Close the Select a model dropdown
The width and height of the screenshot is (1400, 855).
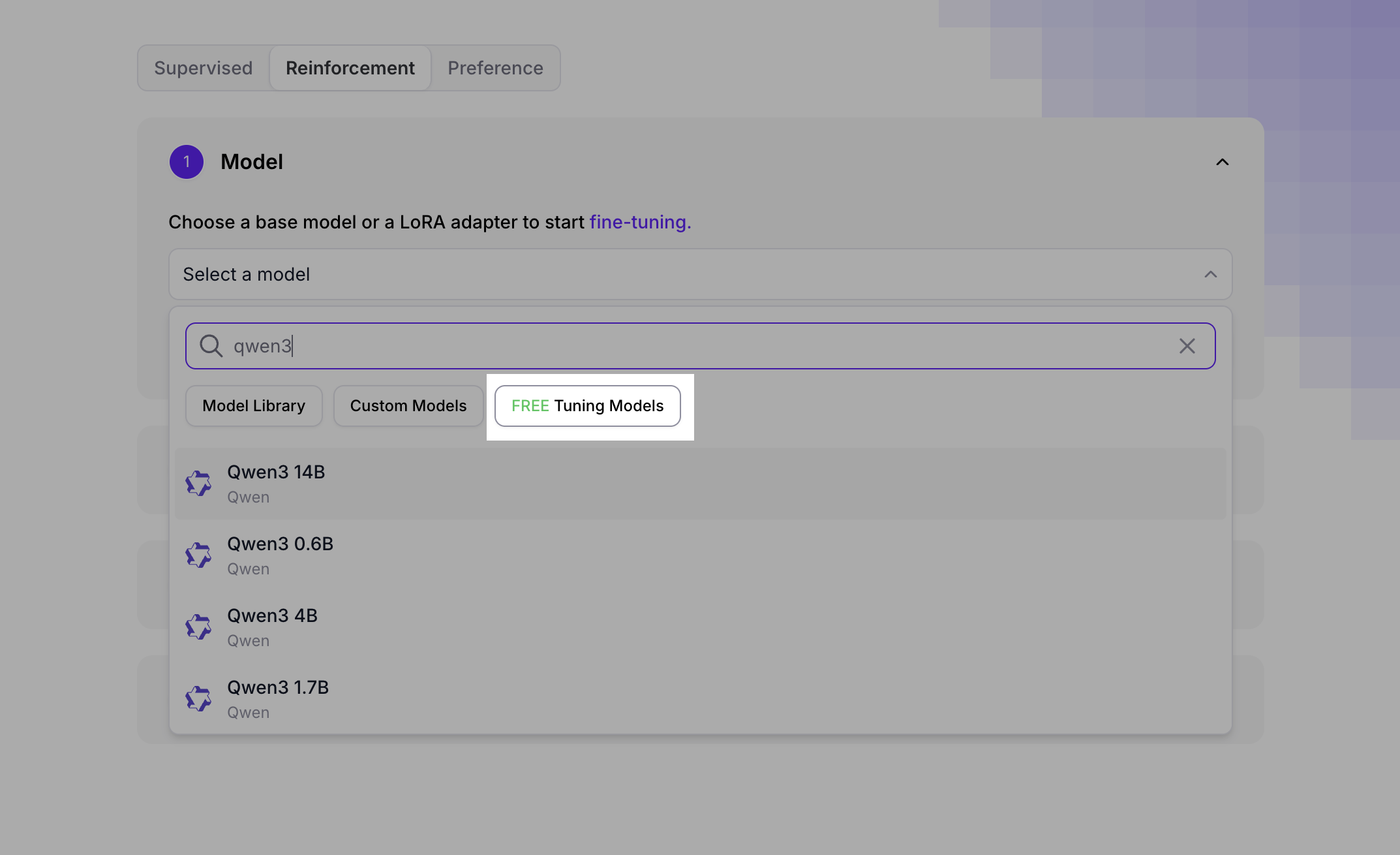[1211, 274]
